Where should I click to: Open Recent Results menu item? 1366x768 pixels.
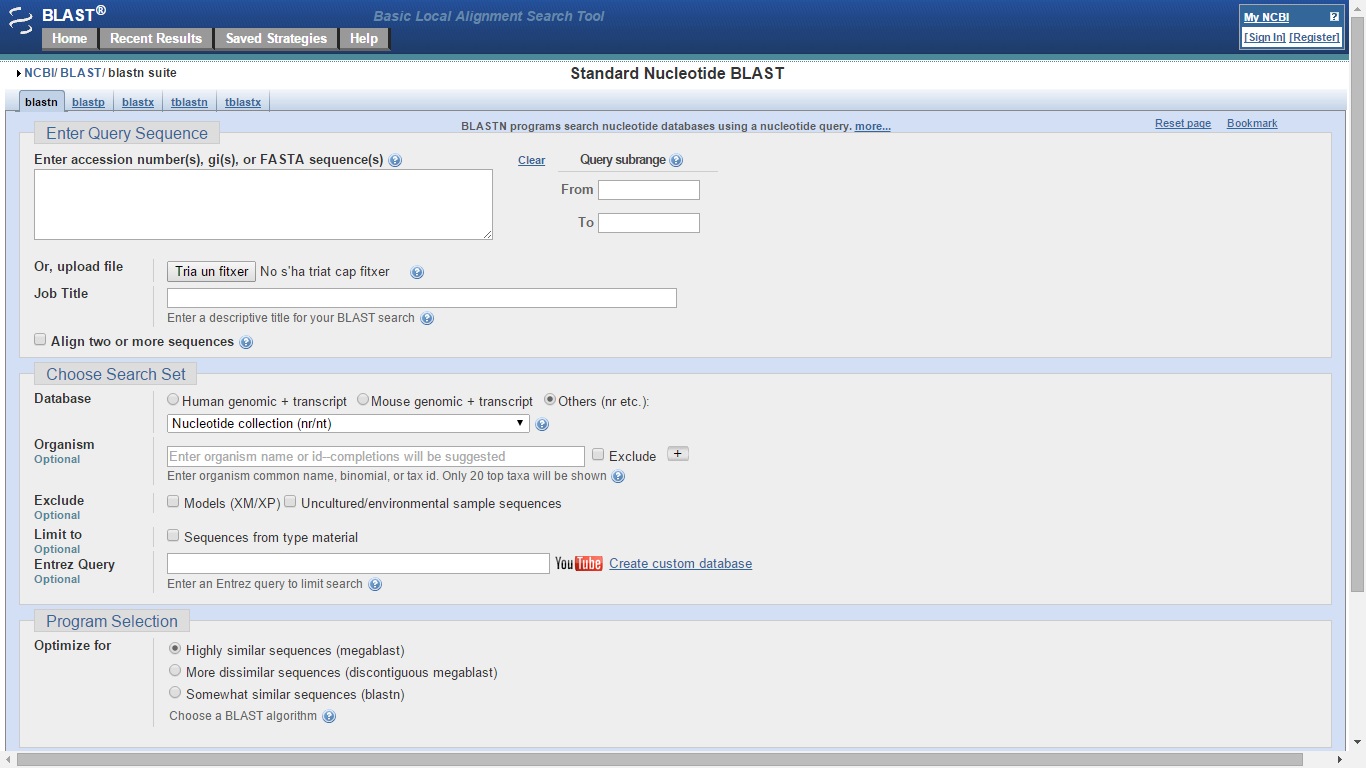click(x=156, y=39)
